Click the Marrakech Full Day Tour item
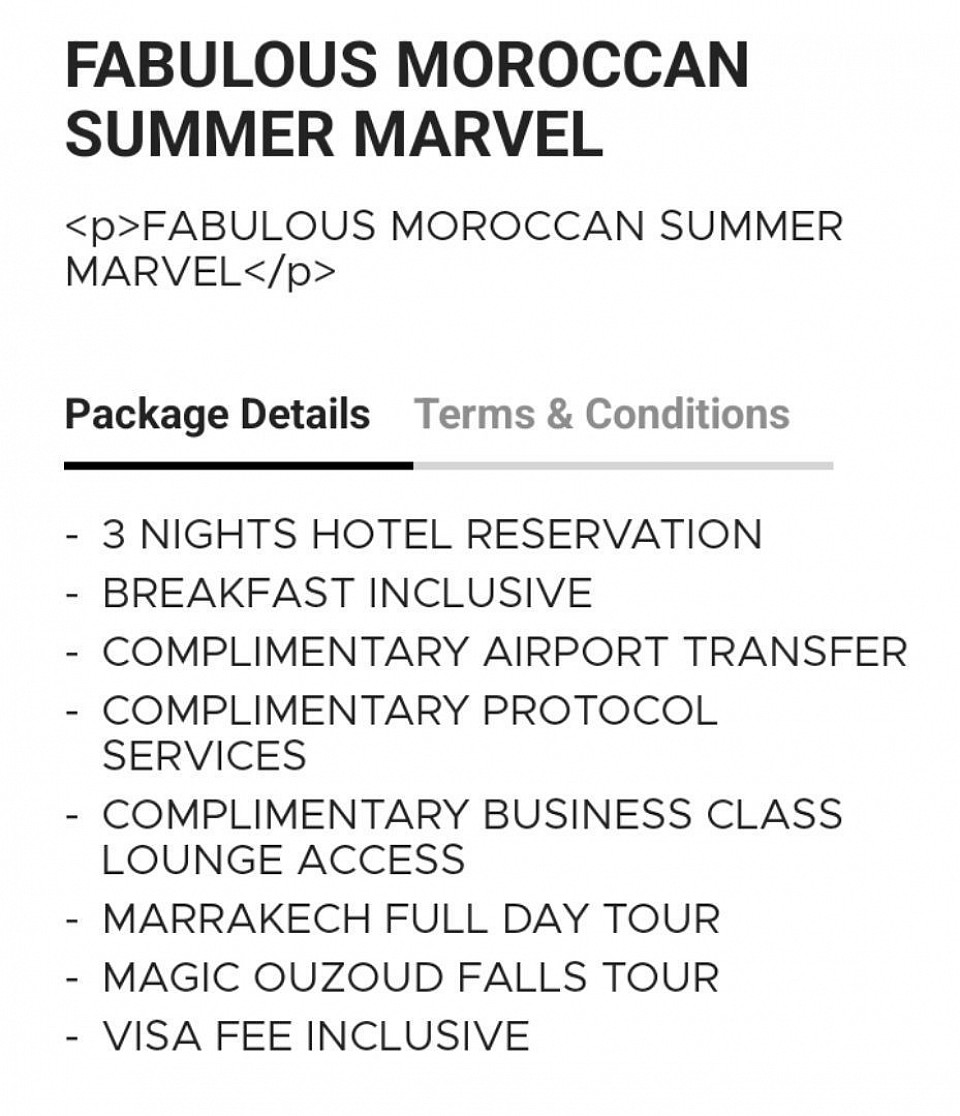 click(411, 918)
